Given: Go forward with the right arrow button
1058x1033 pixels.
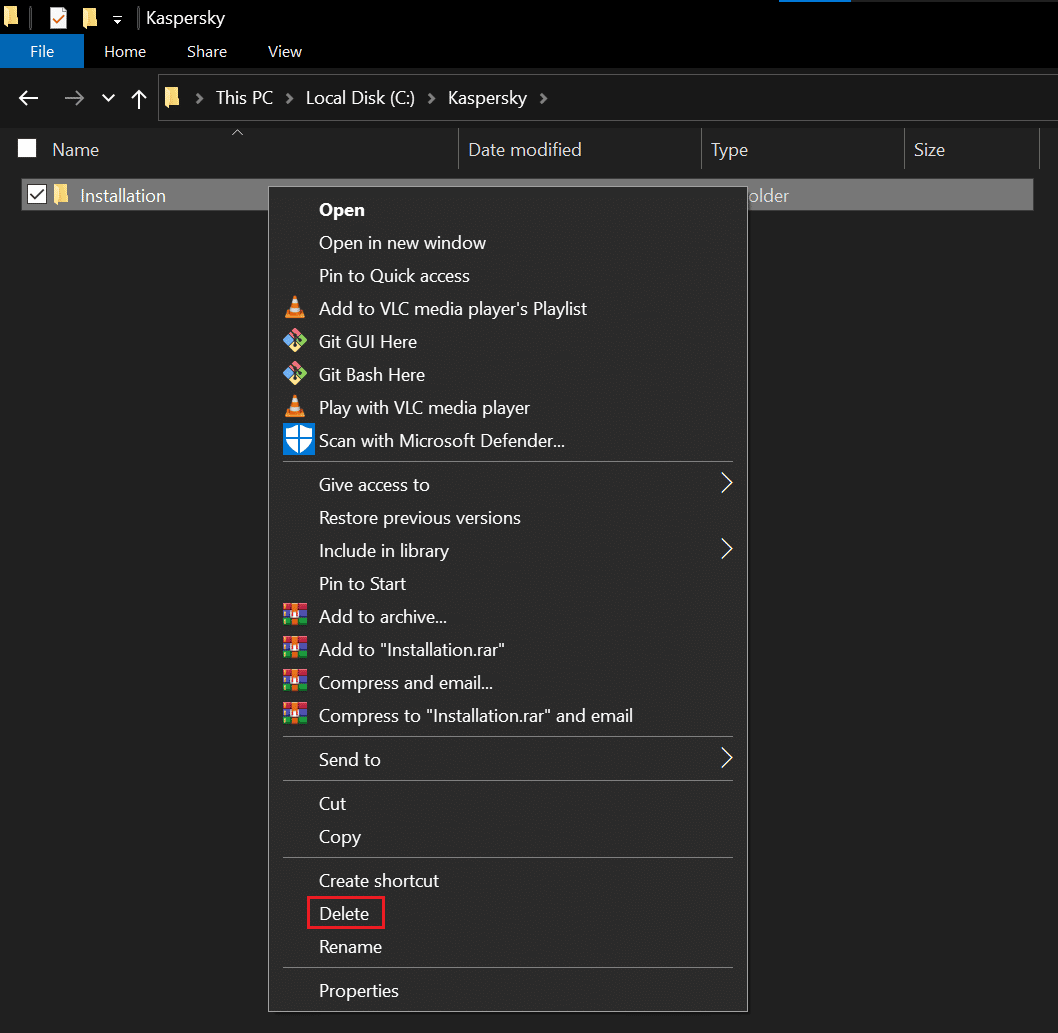Looking at the screenshot, I should click(x=74, y=99).
